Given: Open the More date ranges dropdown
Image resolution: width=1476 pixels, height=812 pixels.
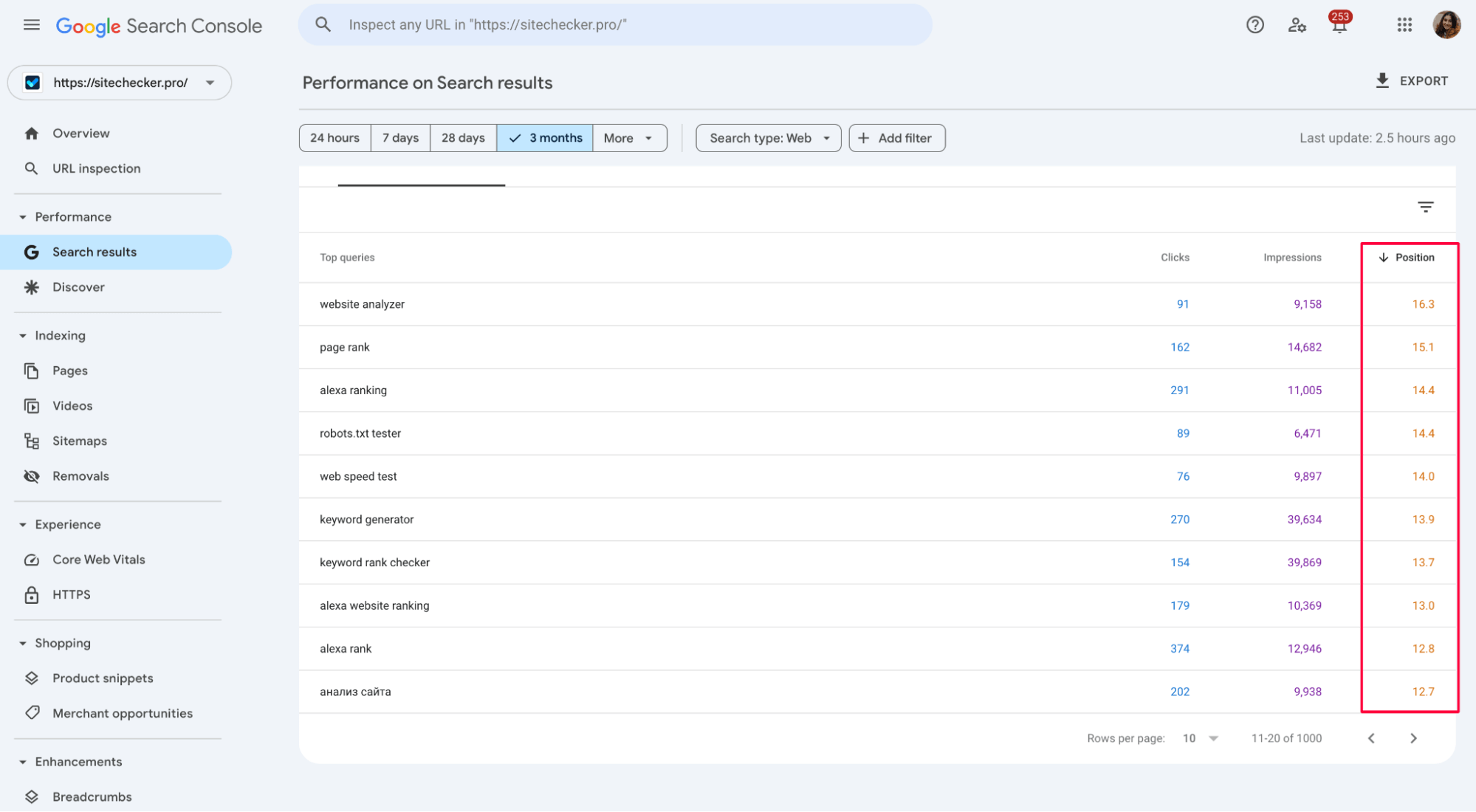Looking at the screenshot, I should 629,138.
